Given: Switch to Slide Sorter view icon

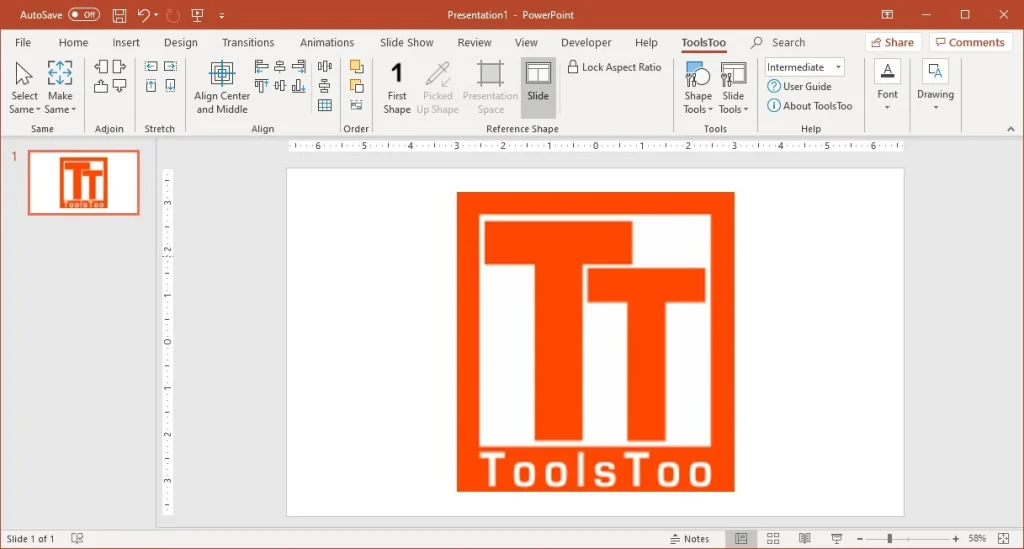Looking at the screenshot, I should 773,539.
